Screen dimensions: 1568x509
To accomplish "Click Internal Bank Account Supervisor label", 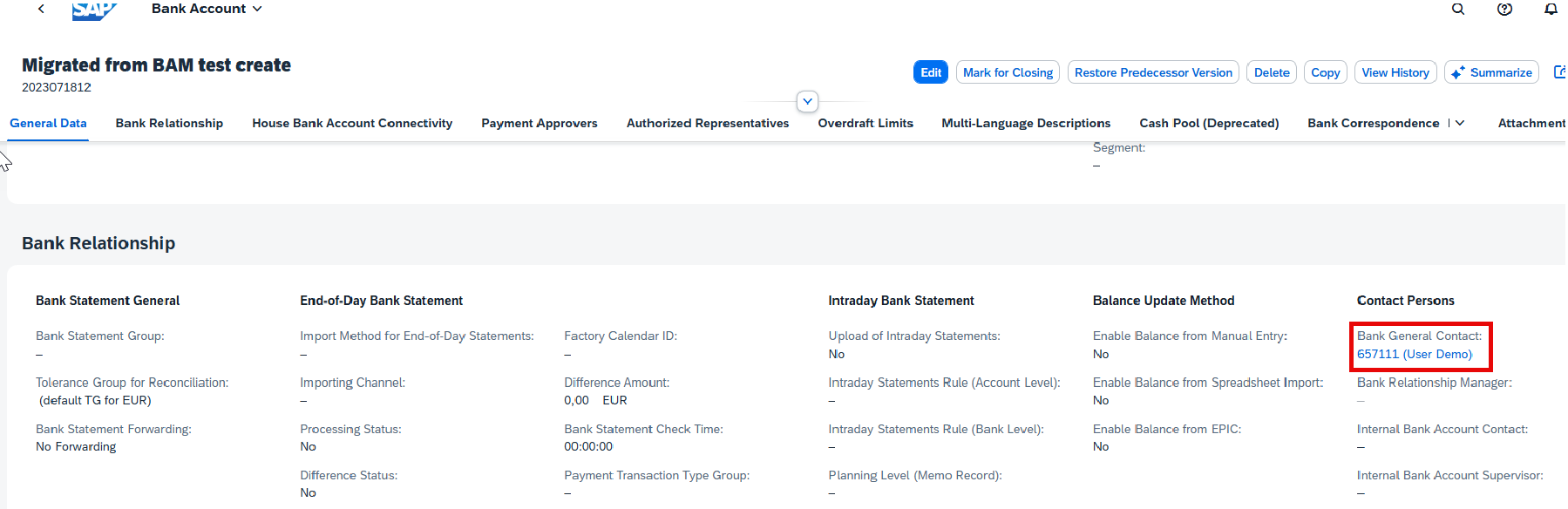I will [x=1450, y=475].
